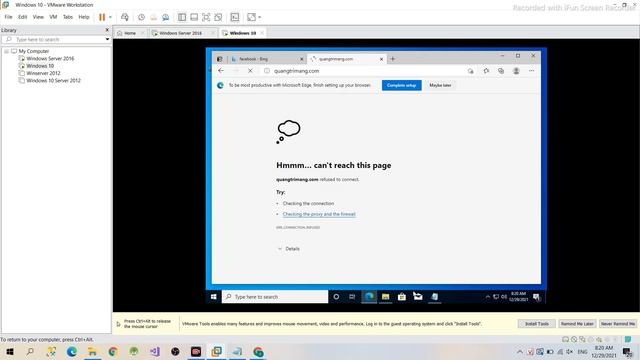This screenshot has height=360, width=640.
Task: Close the quangtrimang.com browser tab
Action: pos(381,59)
